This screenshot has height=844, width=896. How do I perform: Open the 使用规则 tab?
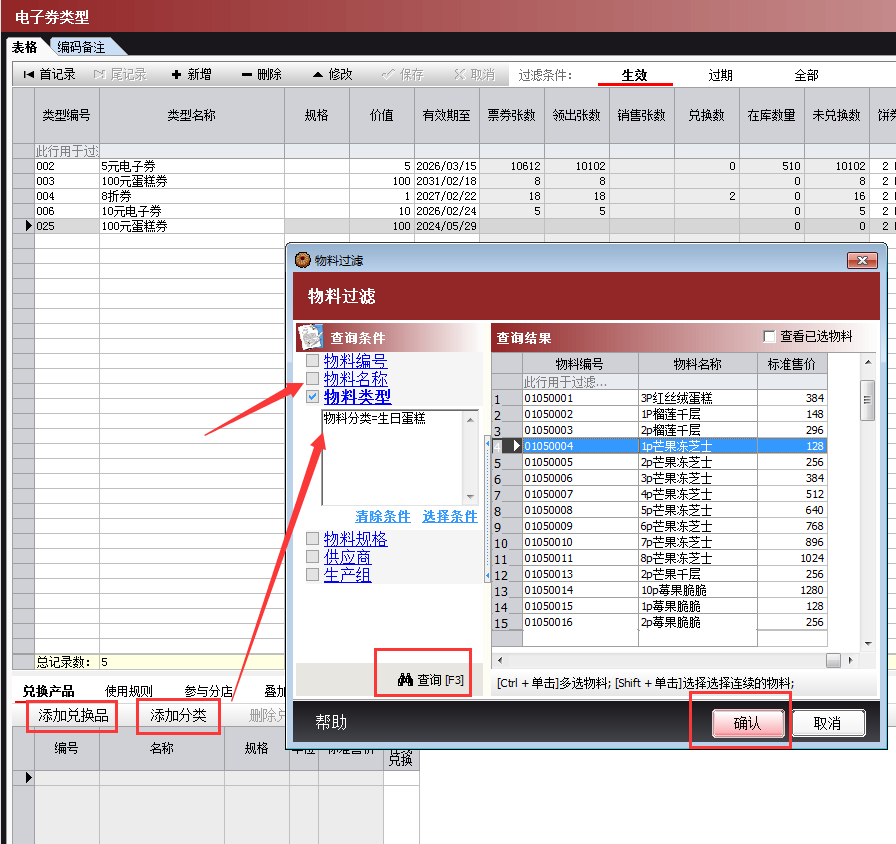click(x=129, y=691)
